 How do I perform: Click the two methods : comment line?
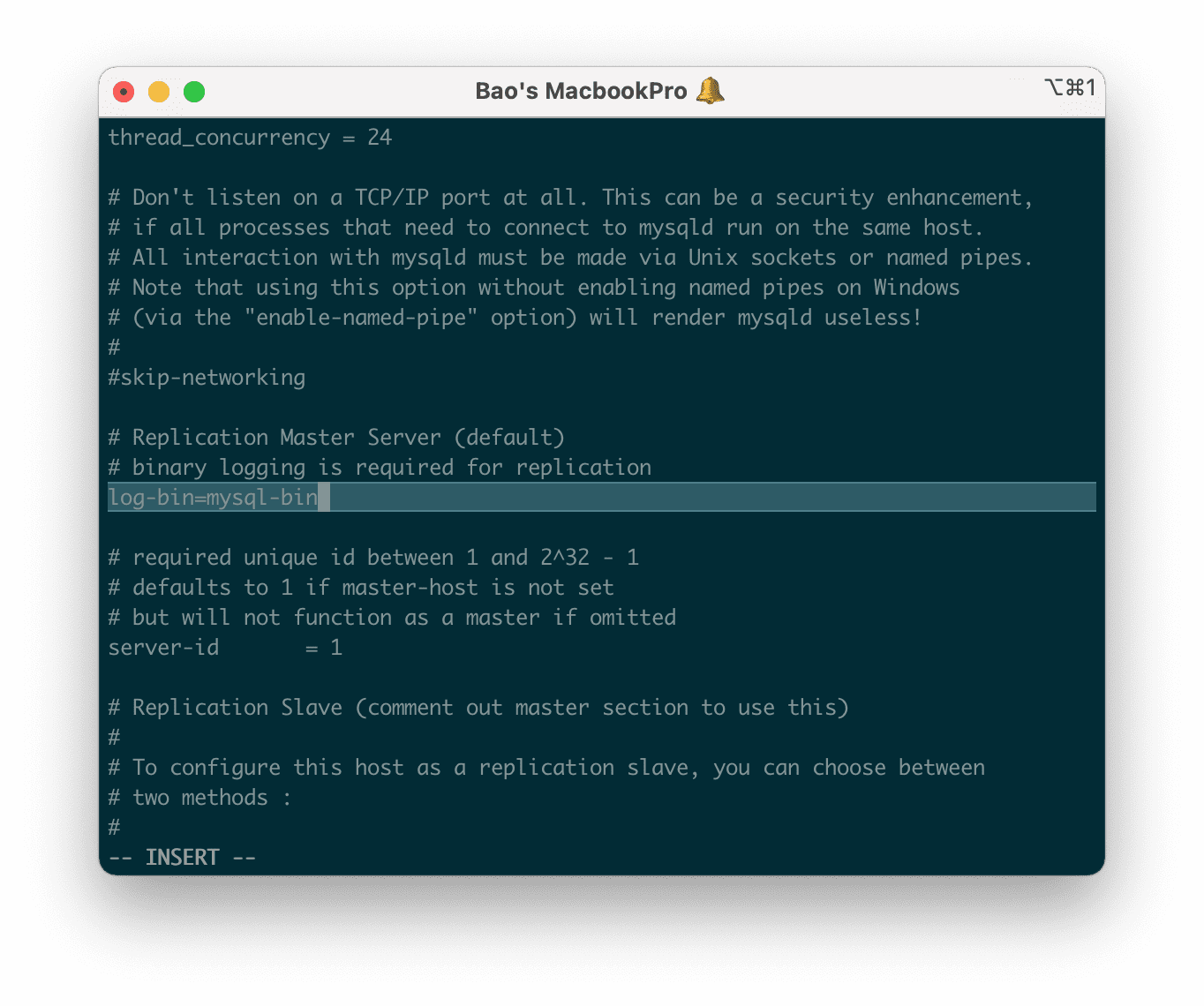[x=199, y=798]
